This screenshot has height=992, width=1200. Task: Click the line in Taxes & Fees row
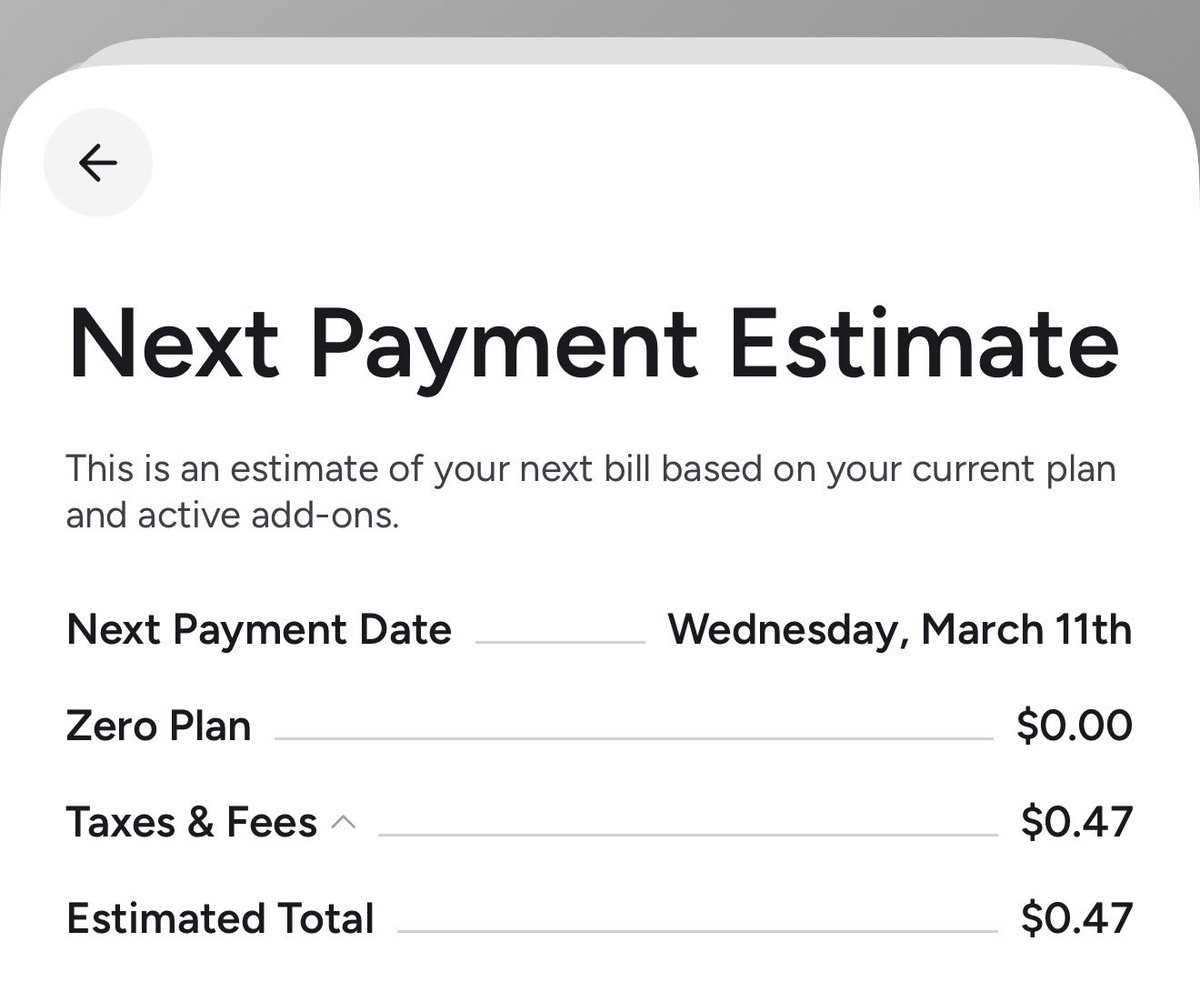[x=687, y=835]
